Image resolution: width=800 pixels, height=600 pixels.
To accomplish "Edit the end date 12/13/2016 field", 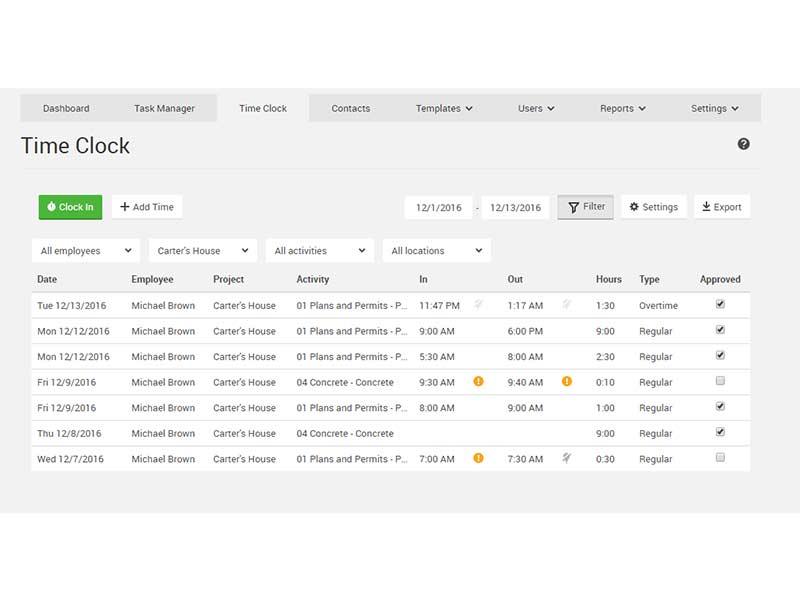I will [x=515, y=208].
